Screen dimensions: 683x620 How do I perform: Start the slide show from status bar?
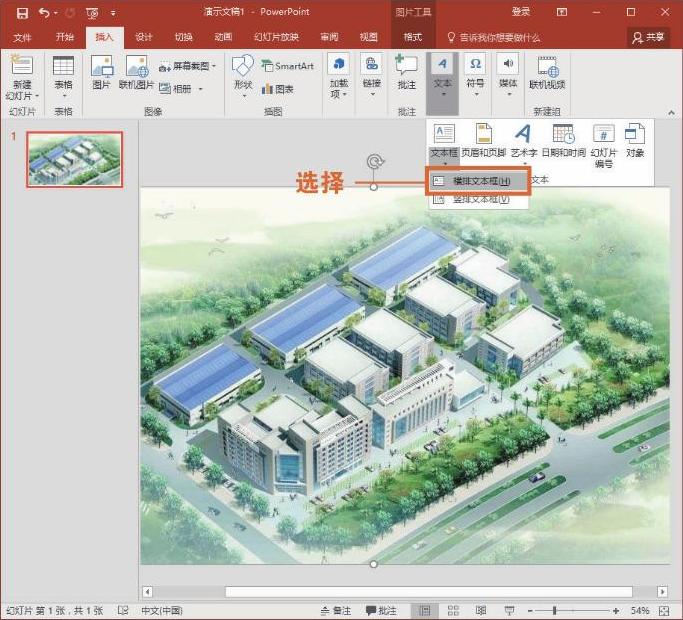click(x=509, y=610)
